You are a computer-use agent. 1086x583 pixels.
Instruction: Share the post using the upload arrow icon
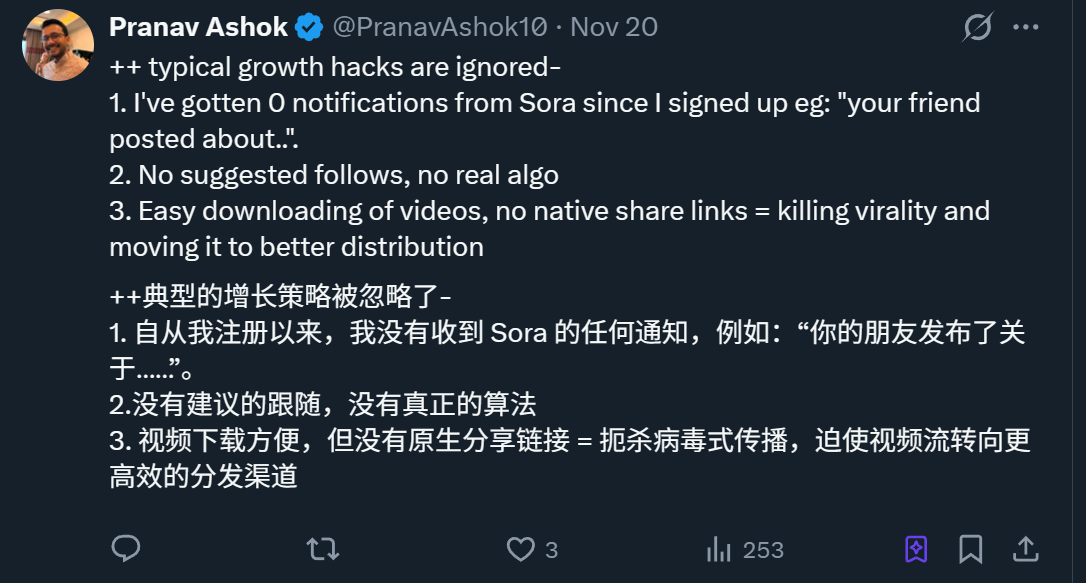tap(1027, 549)
